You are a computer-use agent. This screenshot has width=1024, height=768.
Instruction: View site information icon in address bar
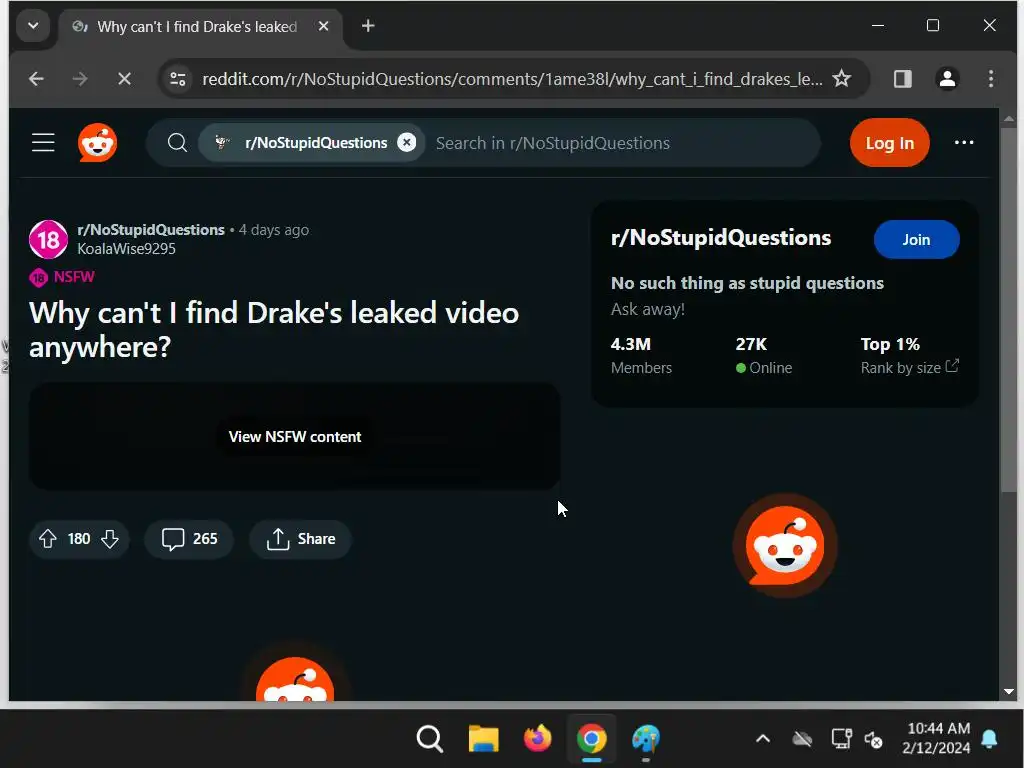click(x=178, y=79)
